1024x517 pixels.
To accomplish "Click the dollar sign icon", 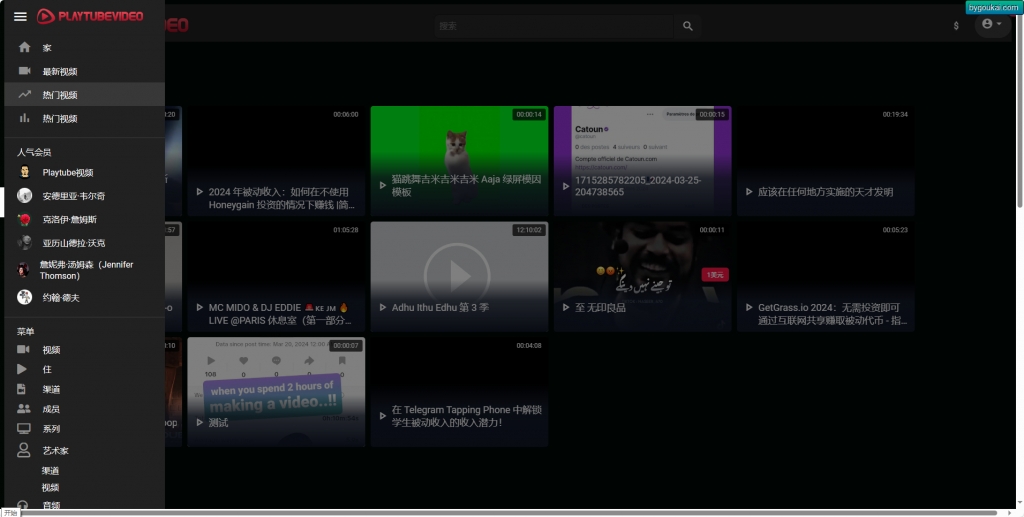I will pyautogui.click(x=956, y=26).
